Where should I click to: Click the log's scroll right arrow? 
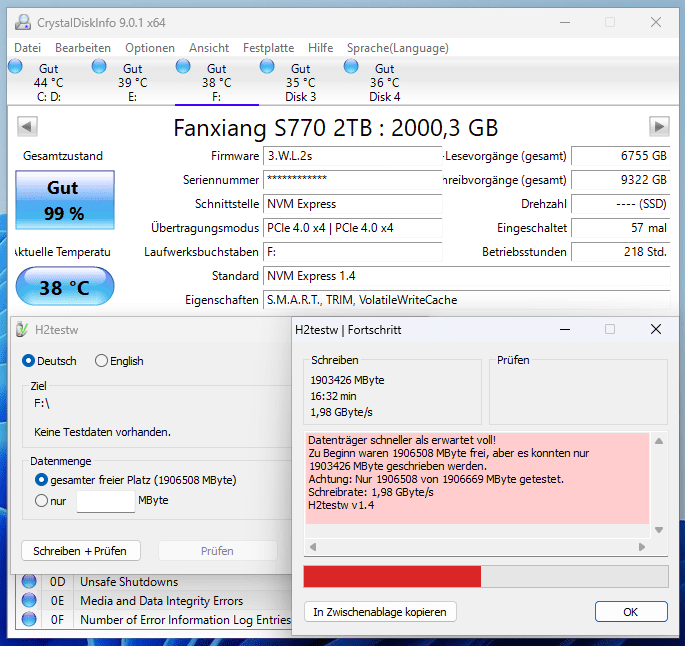pos(642,547)
